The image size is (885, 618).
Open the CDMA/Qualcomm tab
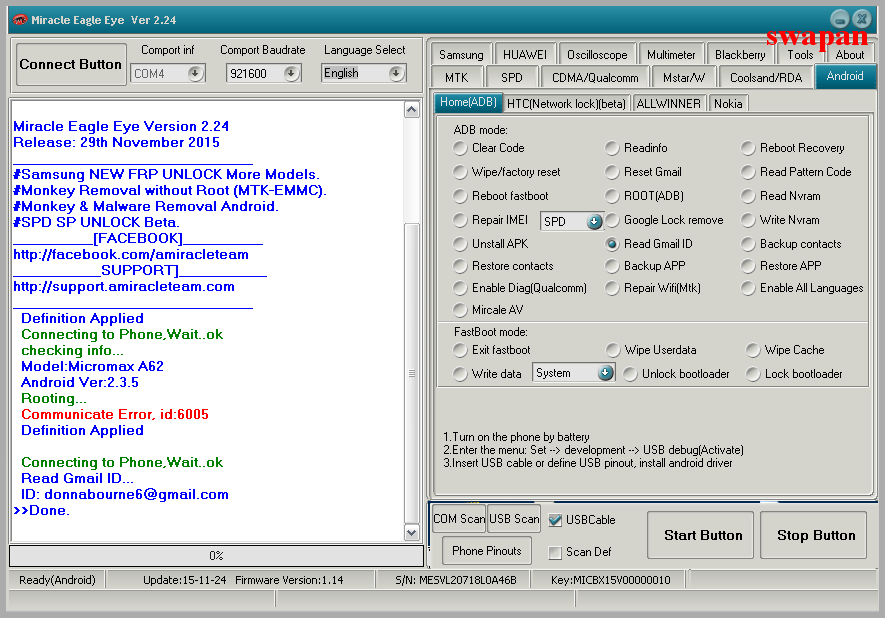coord(595,77)
